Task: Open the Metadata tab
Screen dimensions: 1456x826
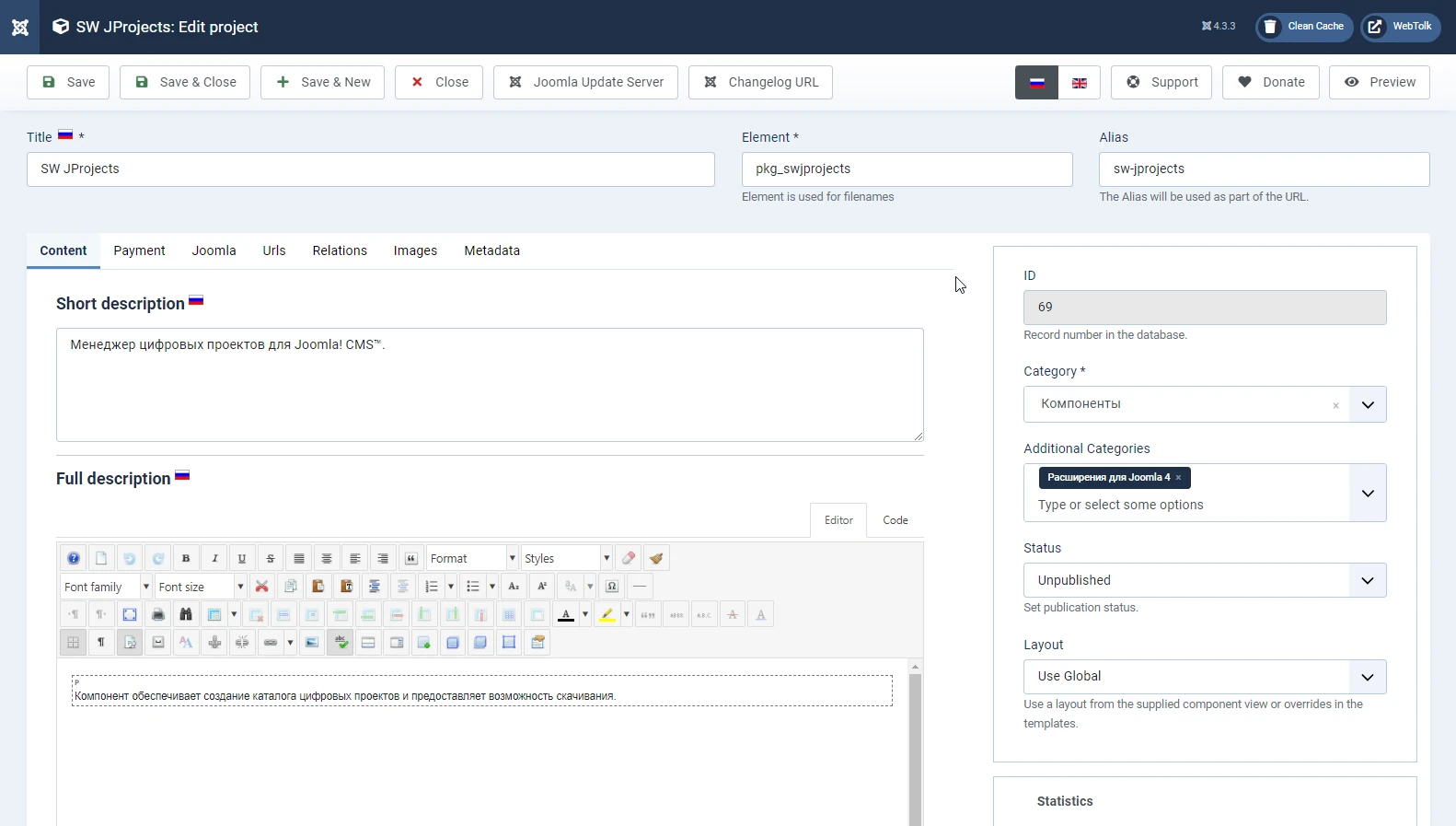Action: coord(491,250)
